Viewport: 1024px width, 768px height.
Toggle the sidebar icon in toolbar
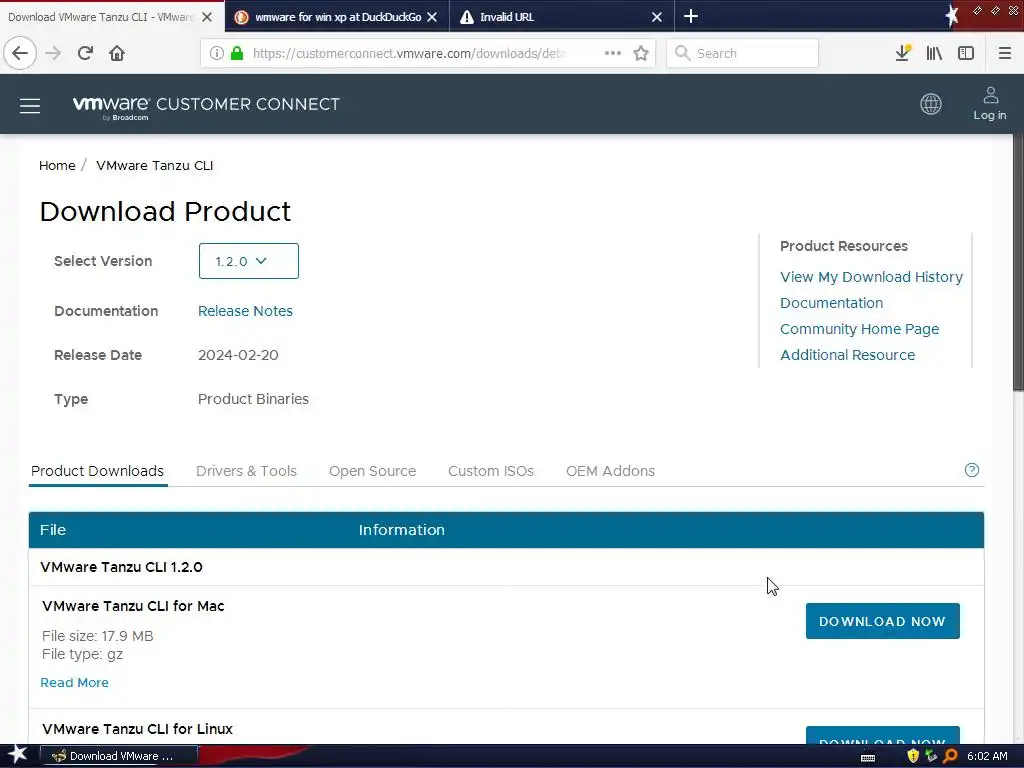(x=966, y=53)
